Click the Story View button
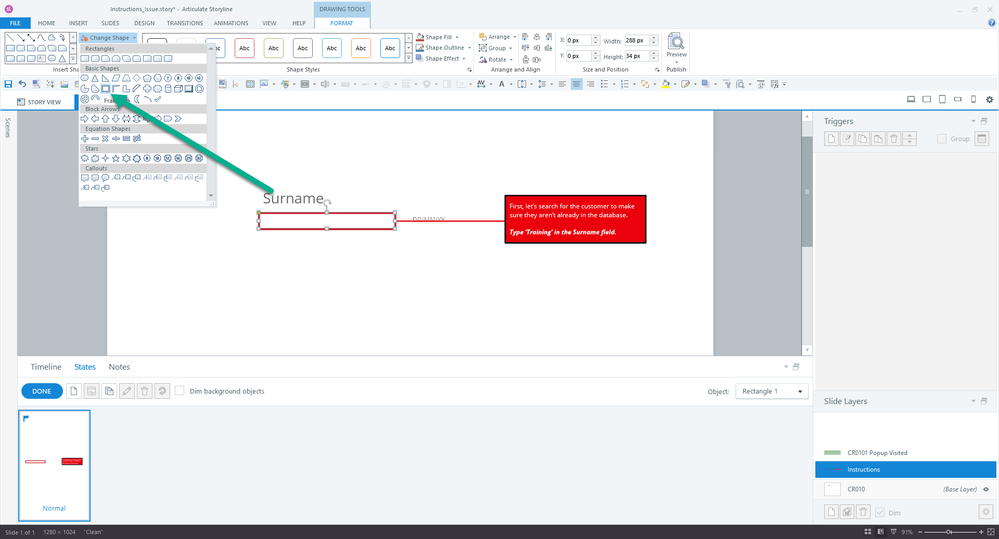Viewport: 999px width, 539px height. click(x=40, y=102)
